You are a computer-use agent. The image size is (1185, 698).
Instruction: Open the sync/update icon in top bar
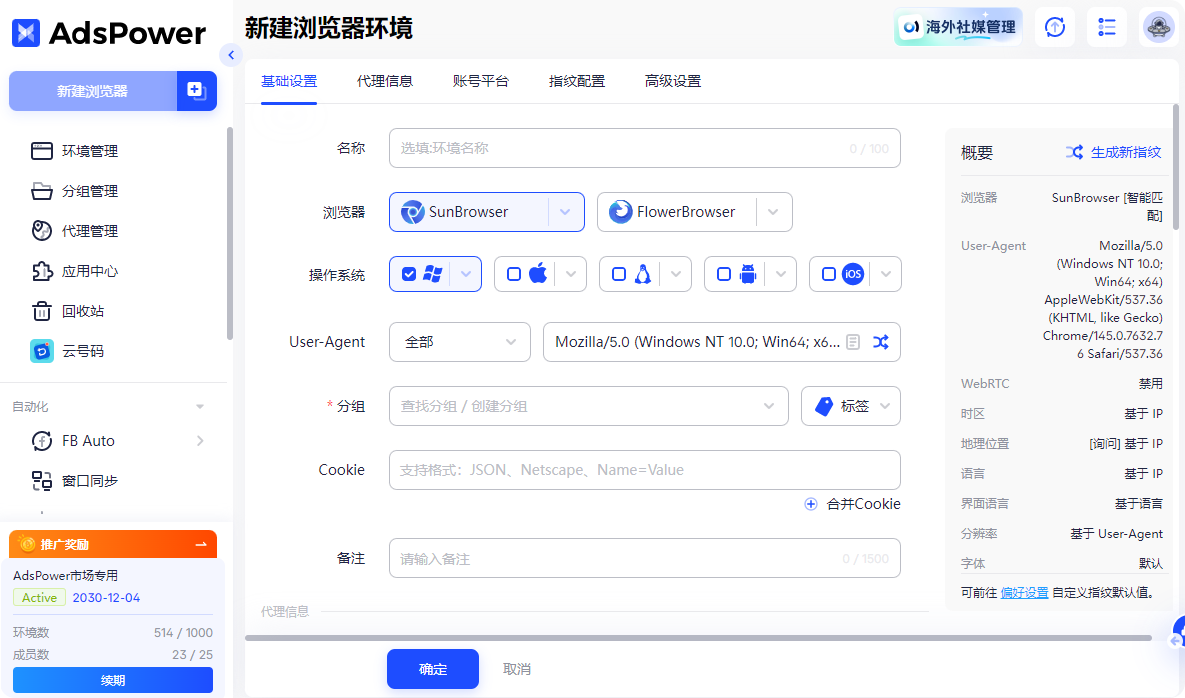coord(1054,27)
